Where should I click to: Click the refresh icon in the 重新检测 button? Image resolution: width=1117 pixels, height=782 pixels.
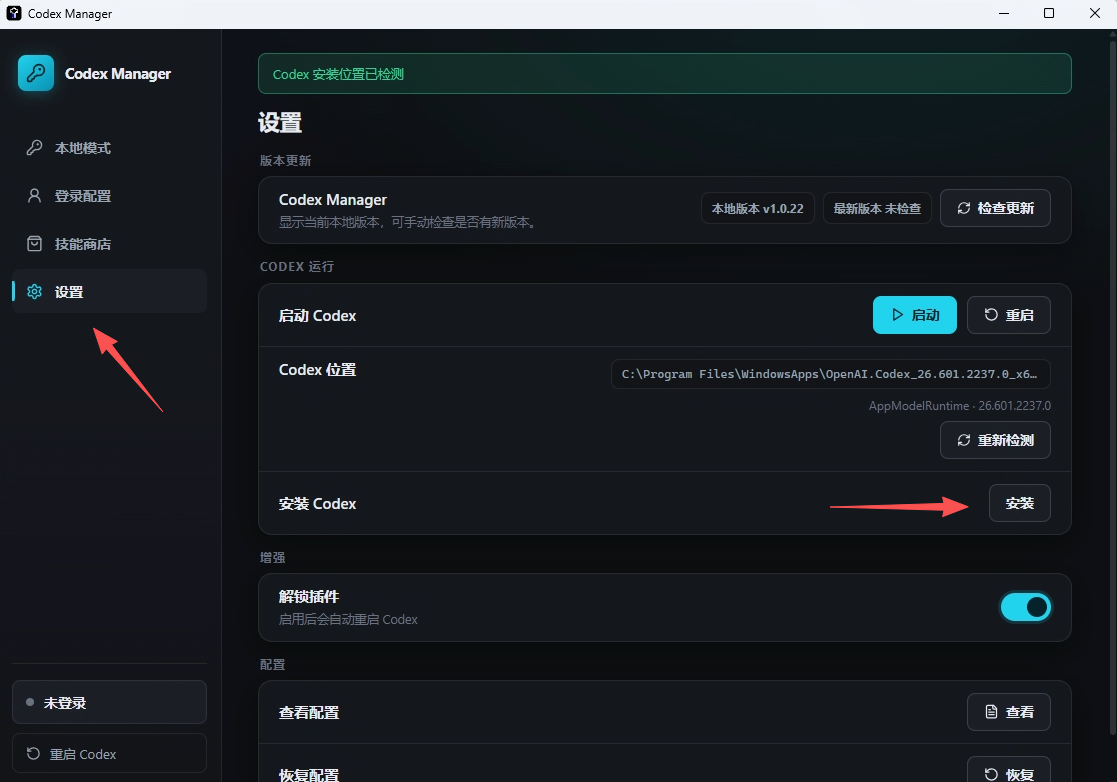964,440
